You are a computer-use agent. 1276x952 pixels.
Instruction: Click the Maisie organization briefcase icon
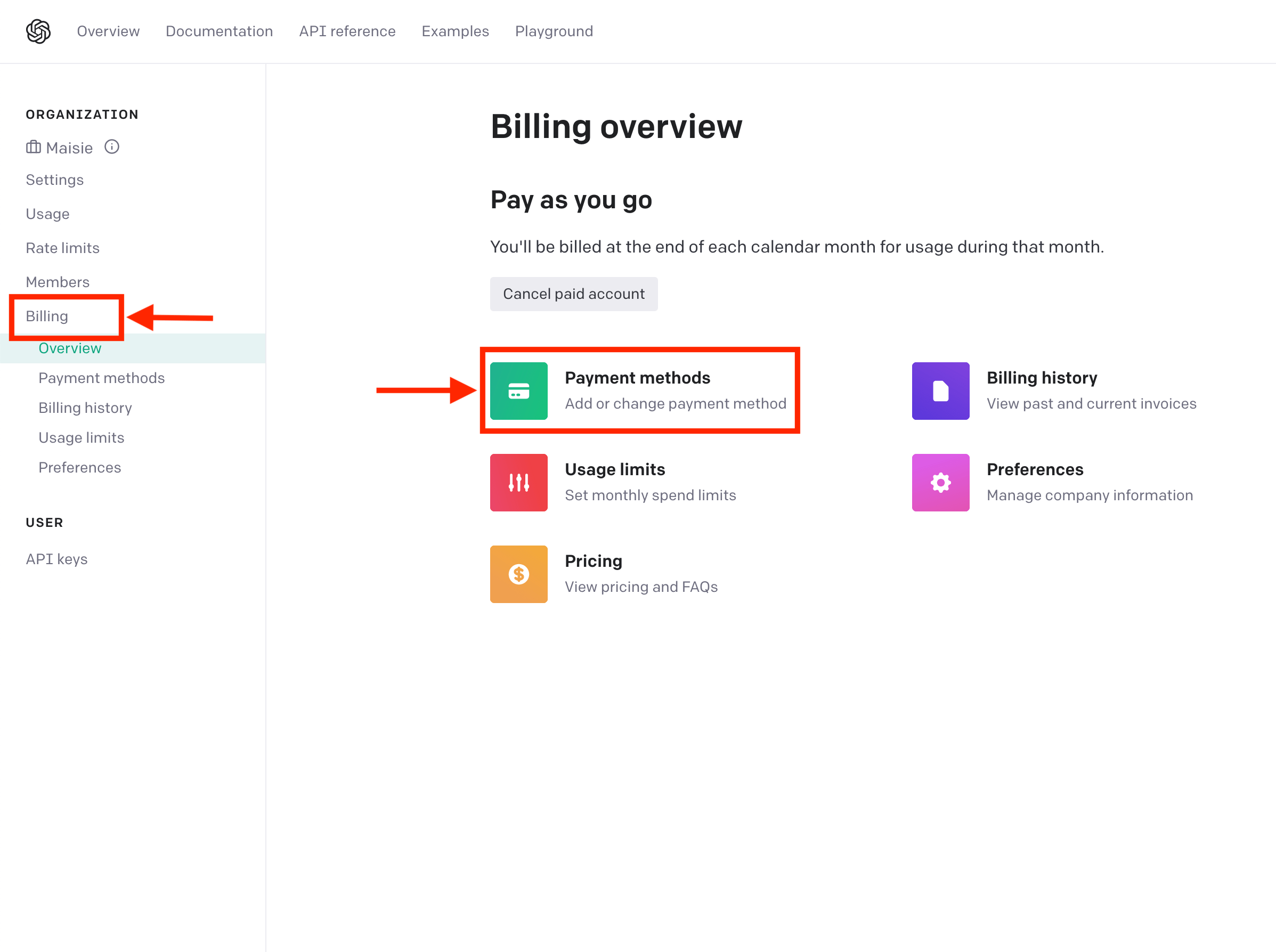34,148
